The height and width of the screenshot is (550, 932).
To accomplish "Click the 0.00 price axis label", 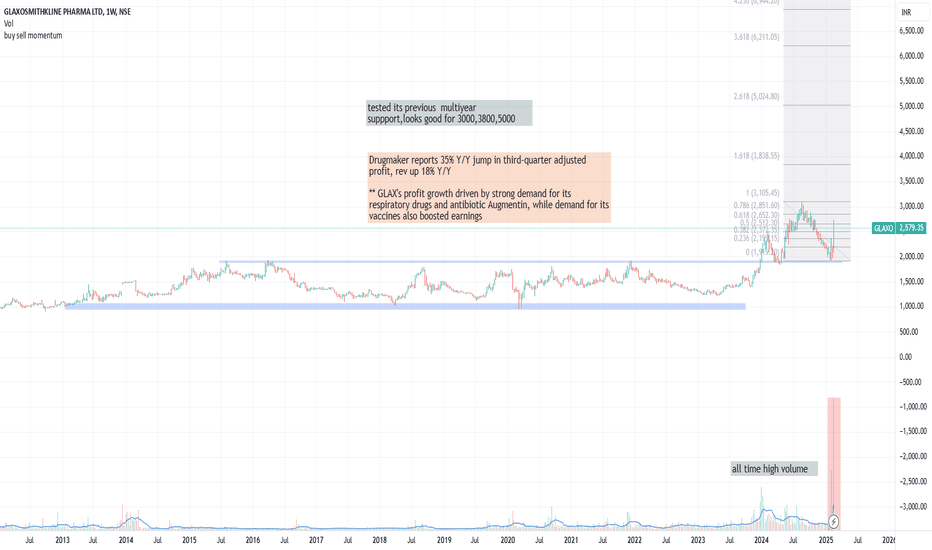I will click(x=905, y=357).
